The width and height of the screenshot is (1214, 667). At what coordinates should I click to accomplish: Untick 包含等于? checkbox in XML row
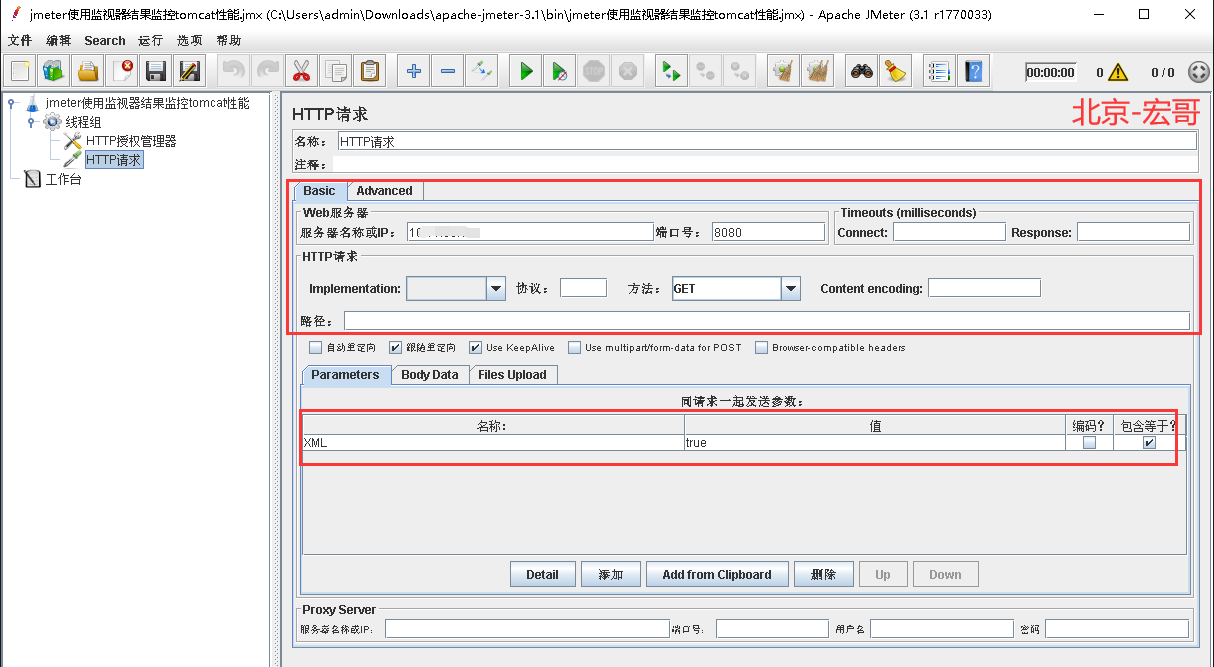pyautogui.click(x=1150, y=443)
